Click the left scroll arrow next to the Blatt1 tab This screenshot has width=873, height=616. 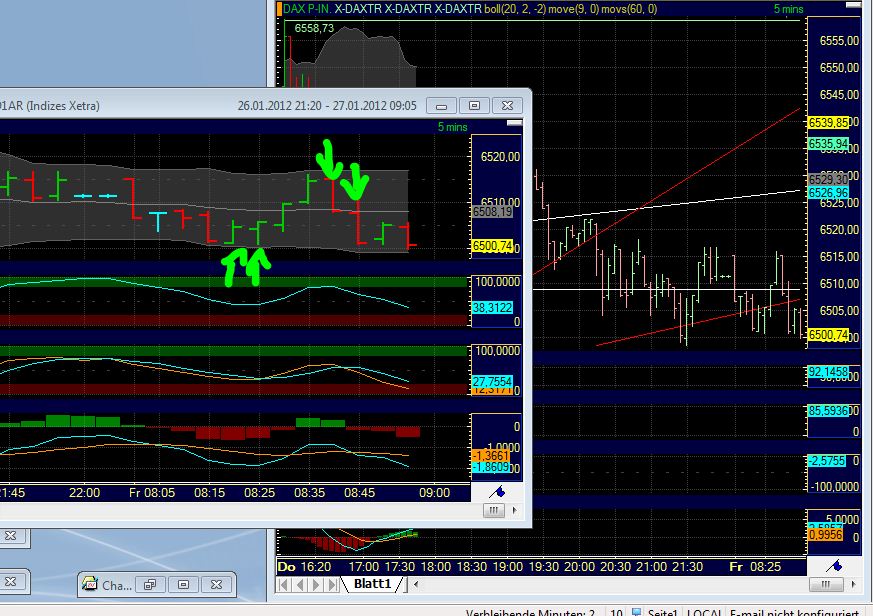tap(415, 584)
